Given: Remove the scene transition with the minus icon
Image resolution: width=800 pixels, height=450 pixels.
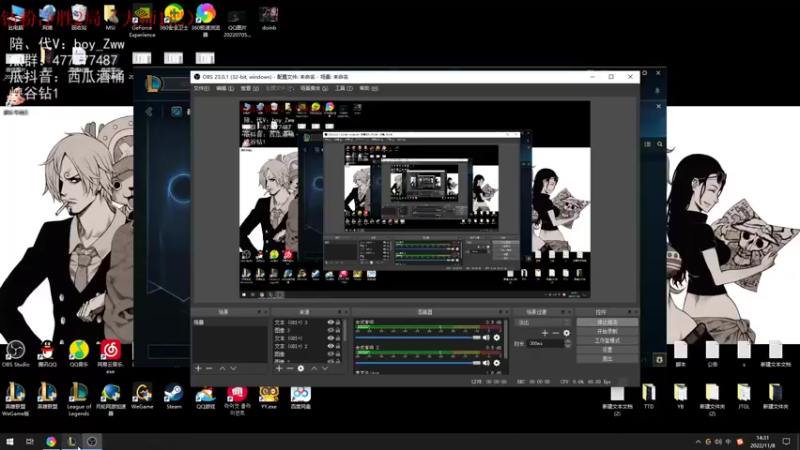Looking at the screenshot, I should coord(556,333).
